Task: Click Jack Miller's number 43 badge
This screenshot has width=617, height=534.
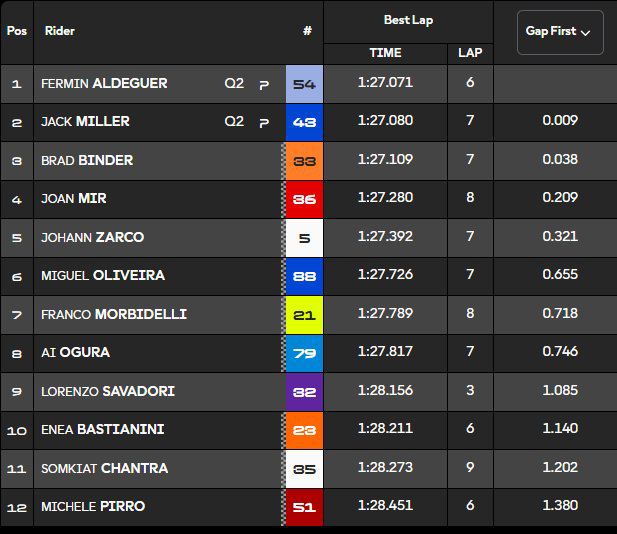Action: coord(304,122)
